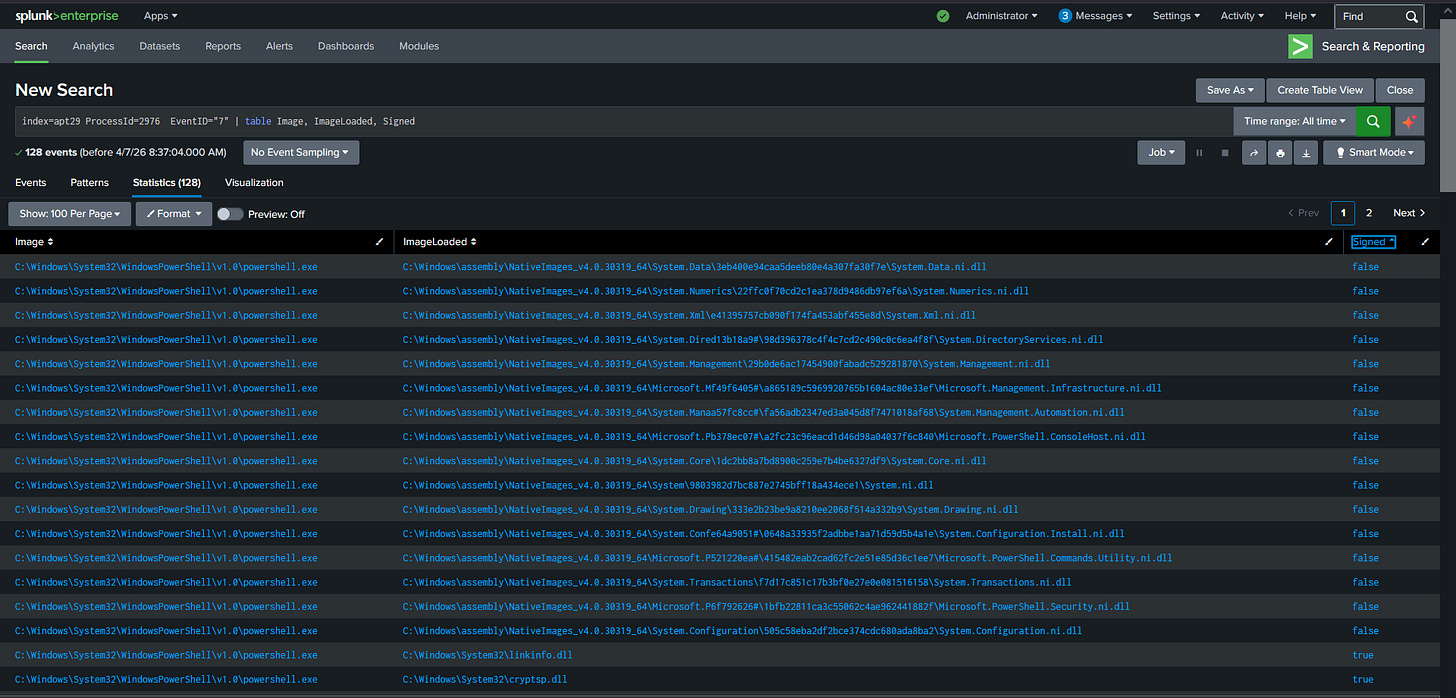The width and height of the screenshot is (1456, 698).
Task: Click the Search & Reporting app icon
Action: (1300, 46)
